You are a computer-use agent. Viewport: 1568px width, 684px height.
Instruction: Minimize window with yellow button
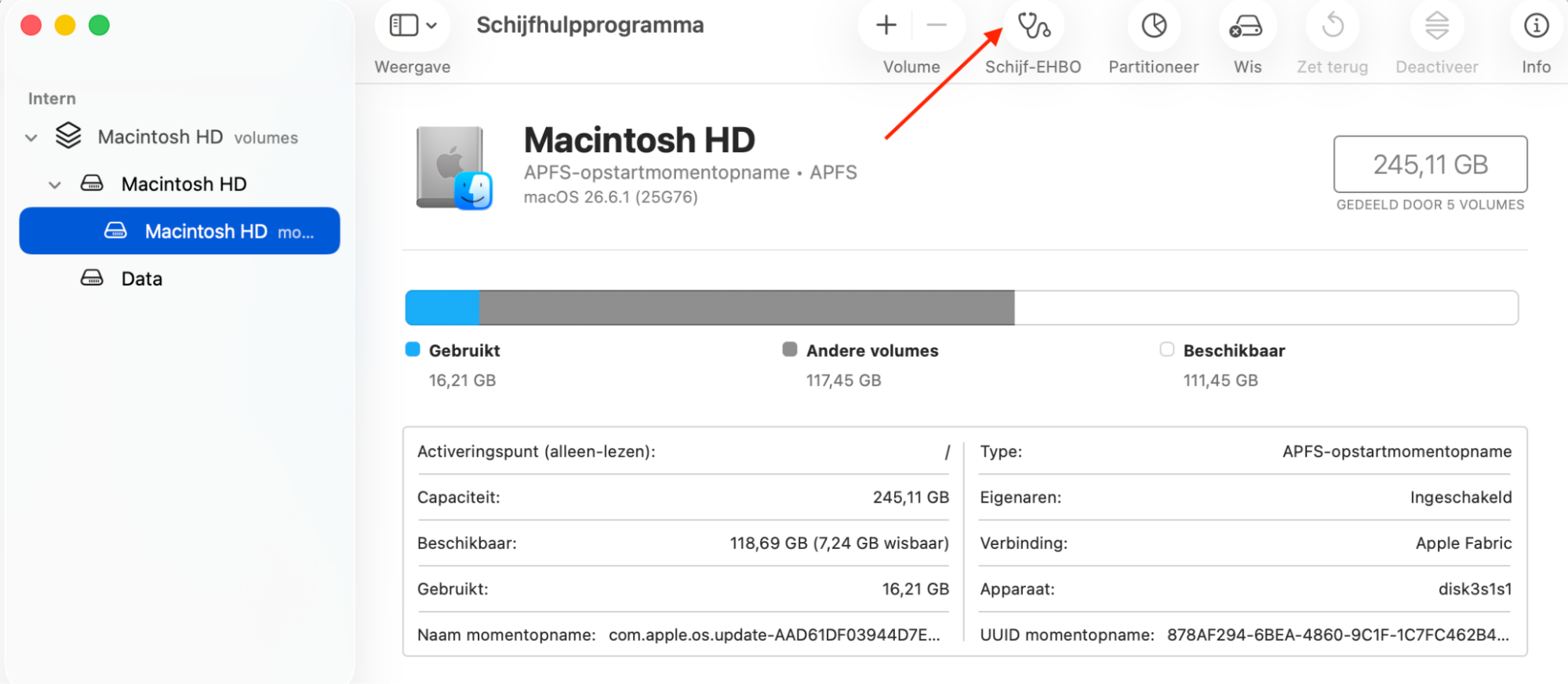pos(65,26)
